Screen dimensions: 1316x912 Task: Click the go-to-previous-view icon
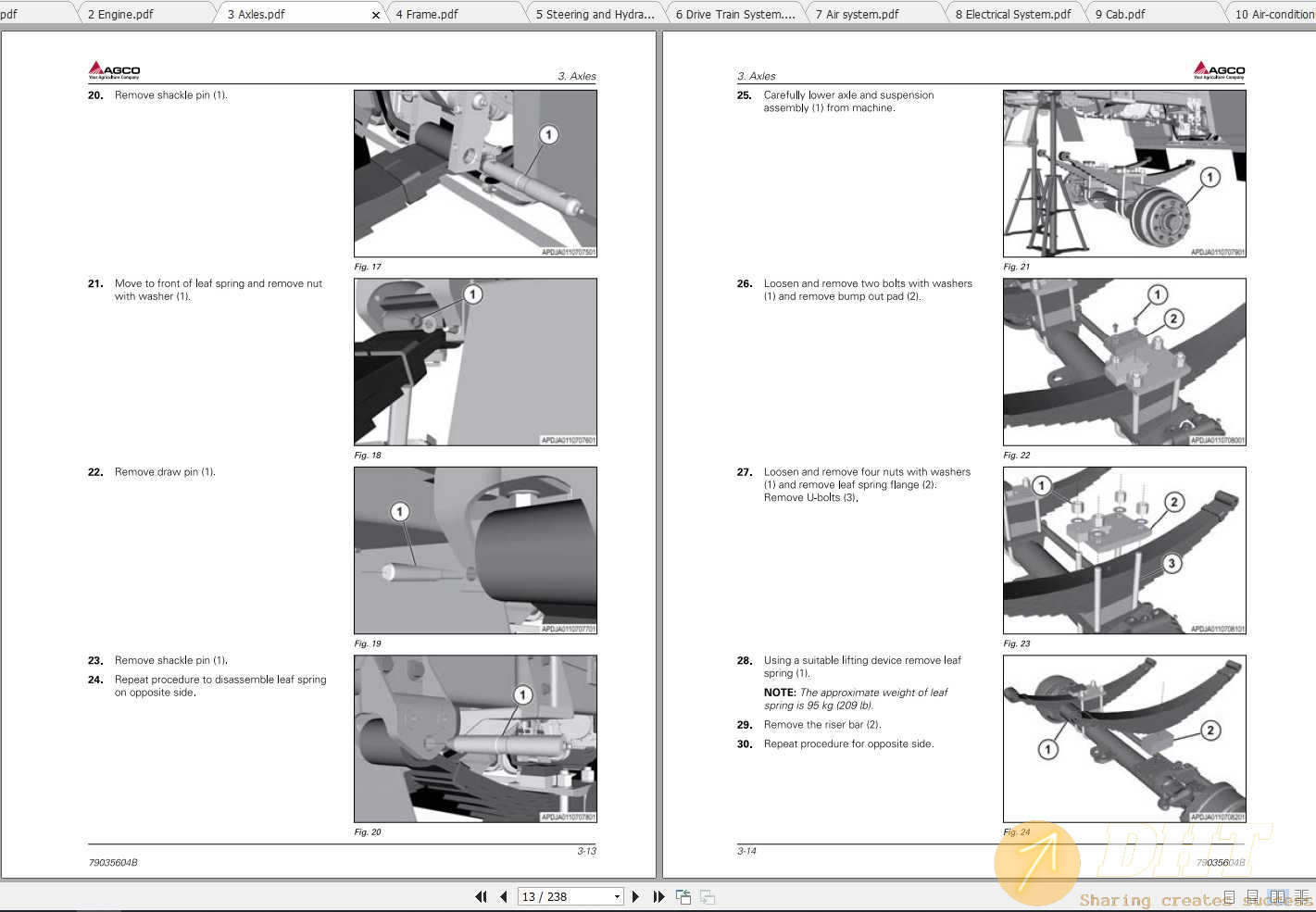683,896
